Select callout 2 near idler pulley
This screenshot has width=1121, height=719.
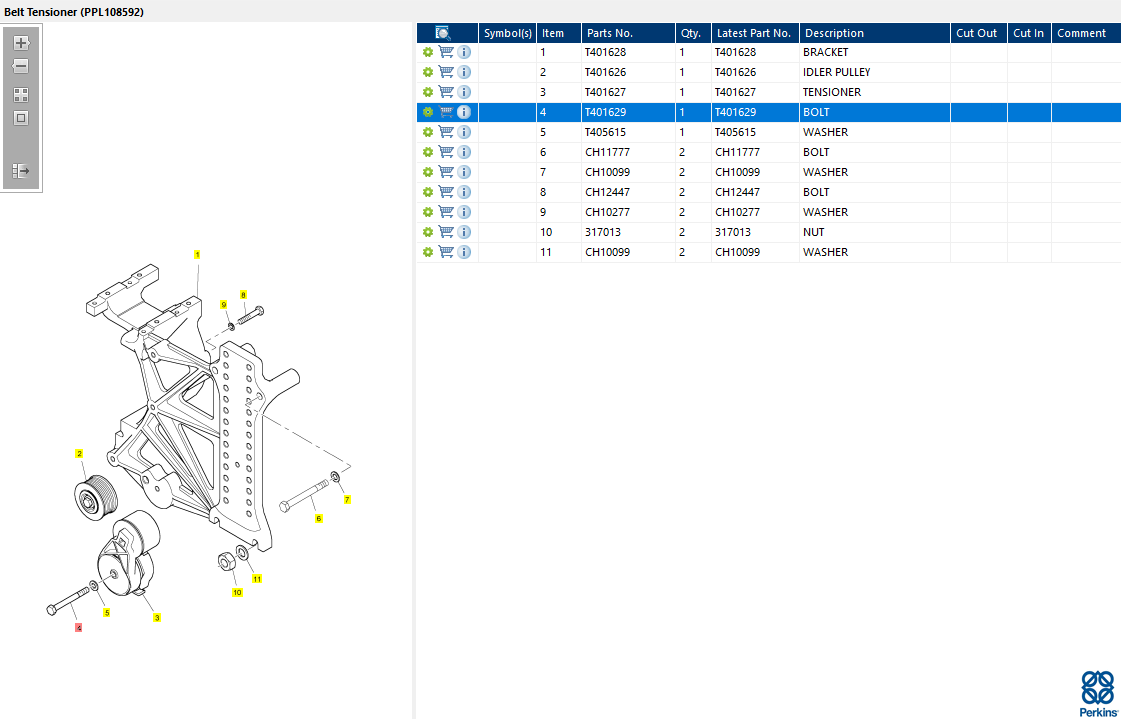pos(79,453)
